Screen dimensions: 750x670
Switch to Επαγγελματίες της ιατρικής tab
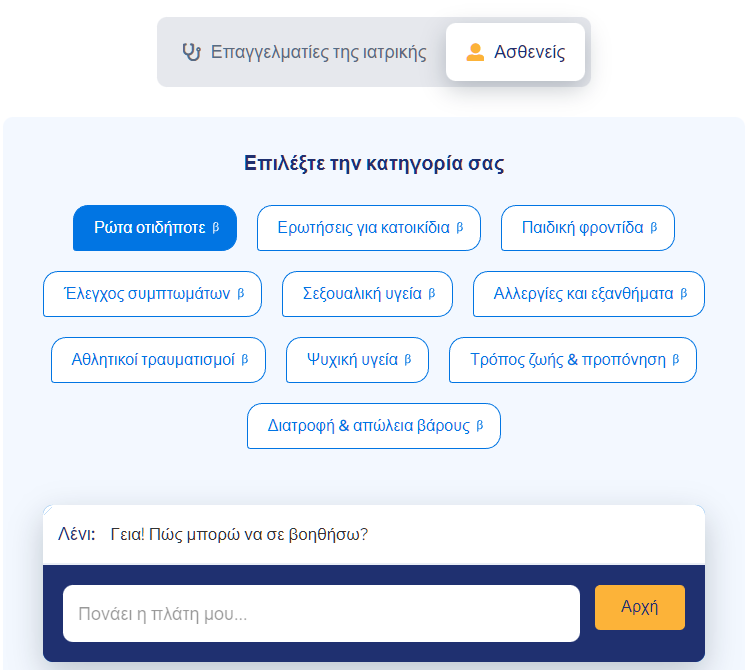[304, 52]
